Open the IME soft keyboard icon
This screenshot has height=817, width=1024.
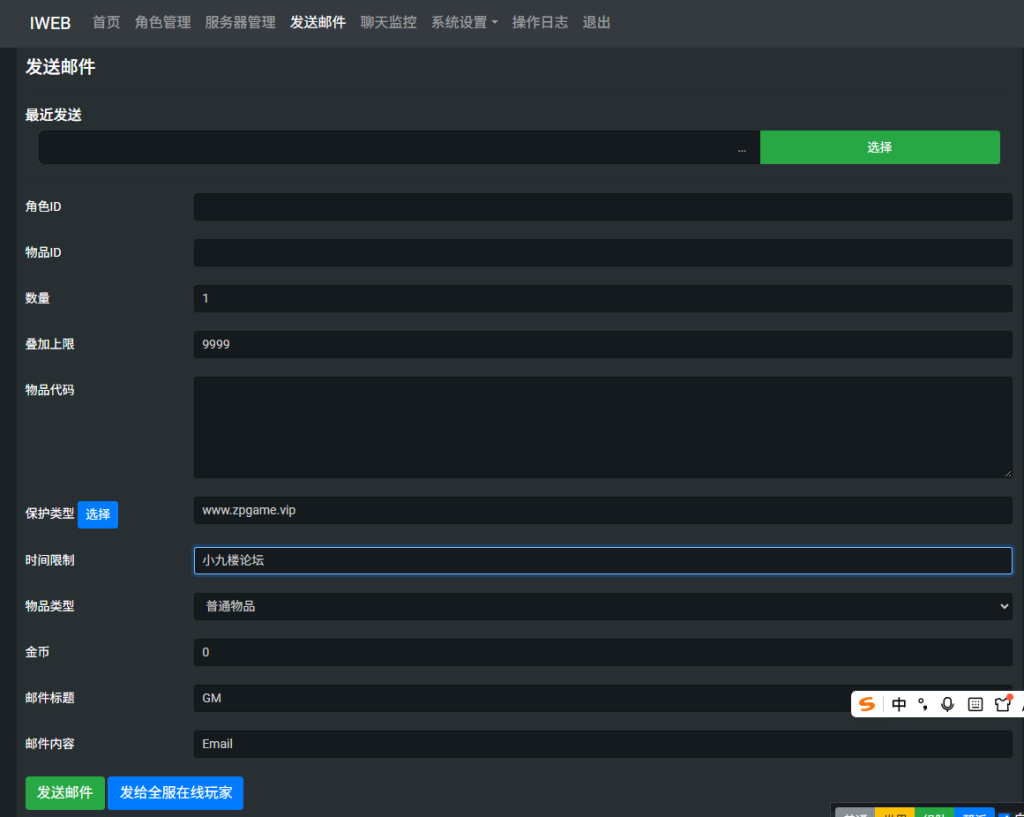pos(975,704)
